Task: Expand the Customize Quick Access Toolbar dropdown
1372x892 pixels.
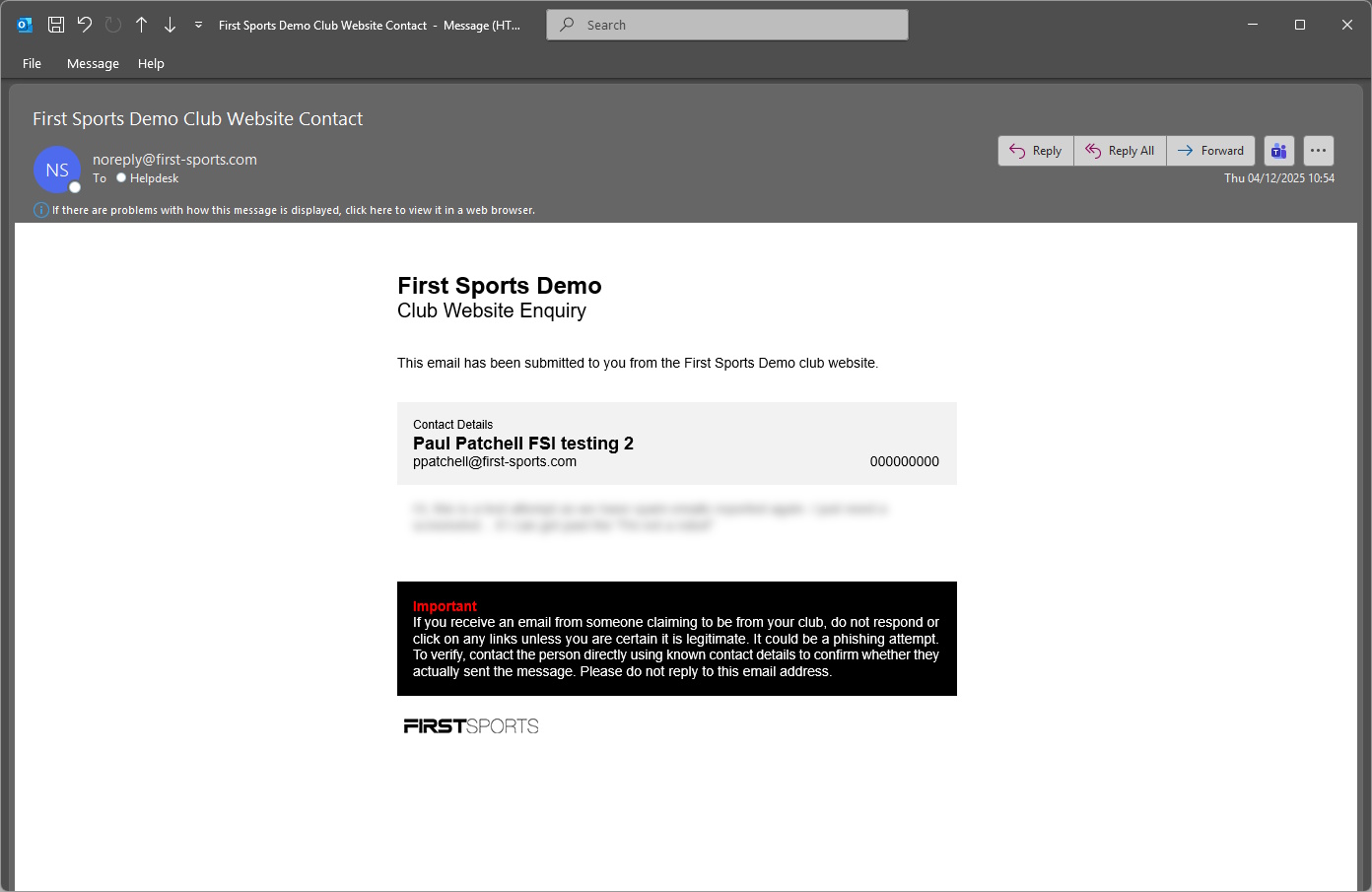Action: [x=198, y=25]
